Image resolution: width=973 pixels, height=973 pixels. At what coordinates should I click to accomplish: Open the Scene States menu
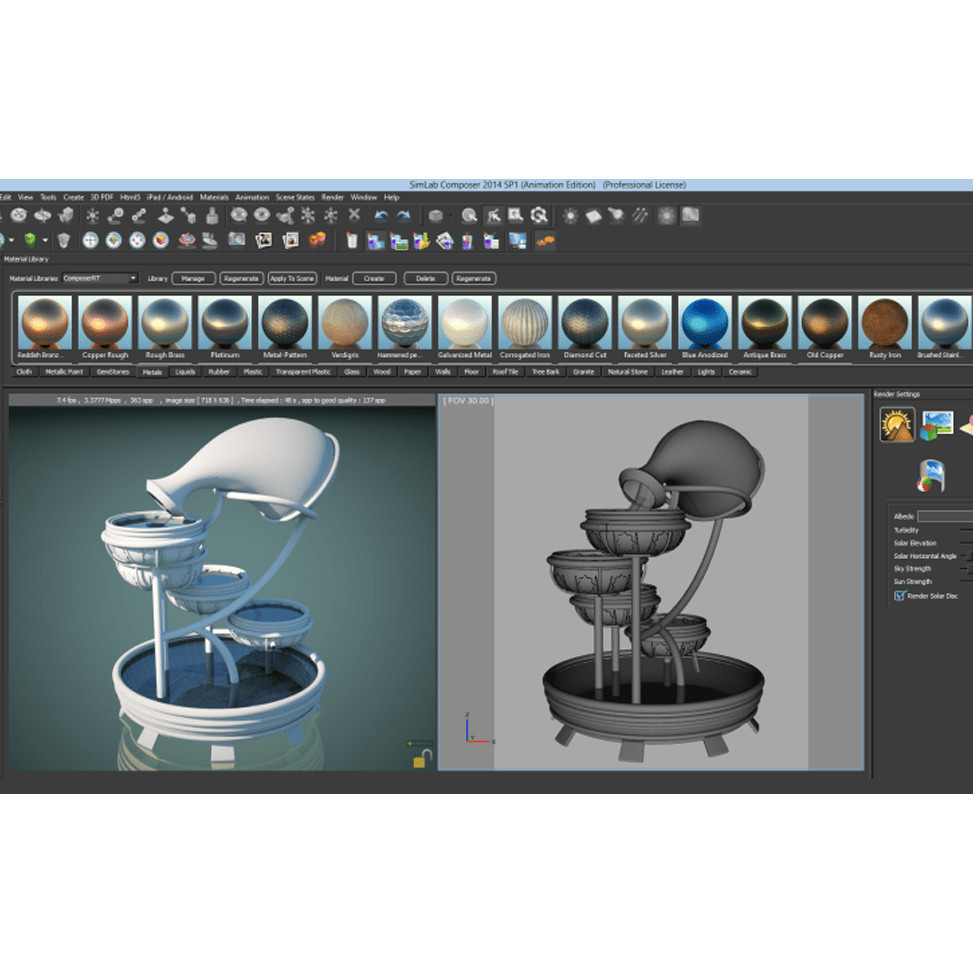295,197
